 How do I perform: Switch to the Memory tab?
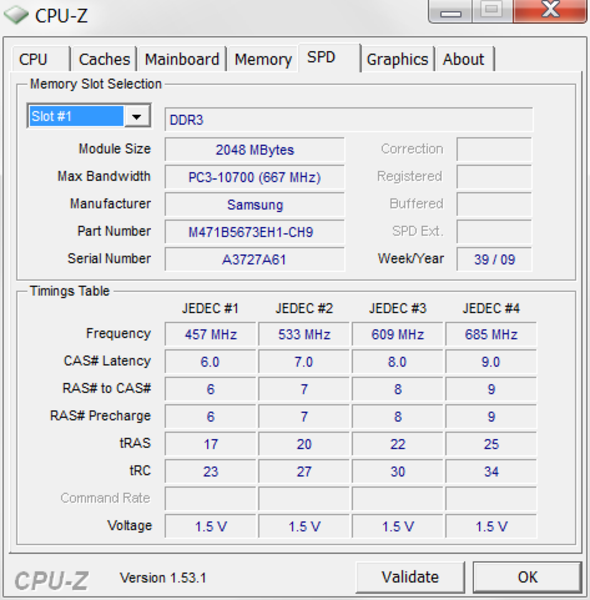[263, 59]
